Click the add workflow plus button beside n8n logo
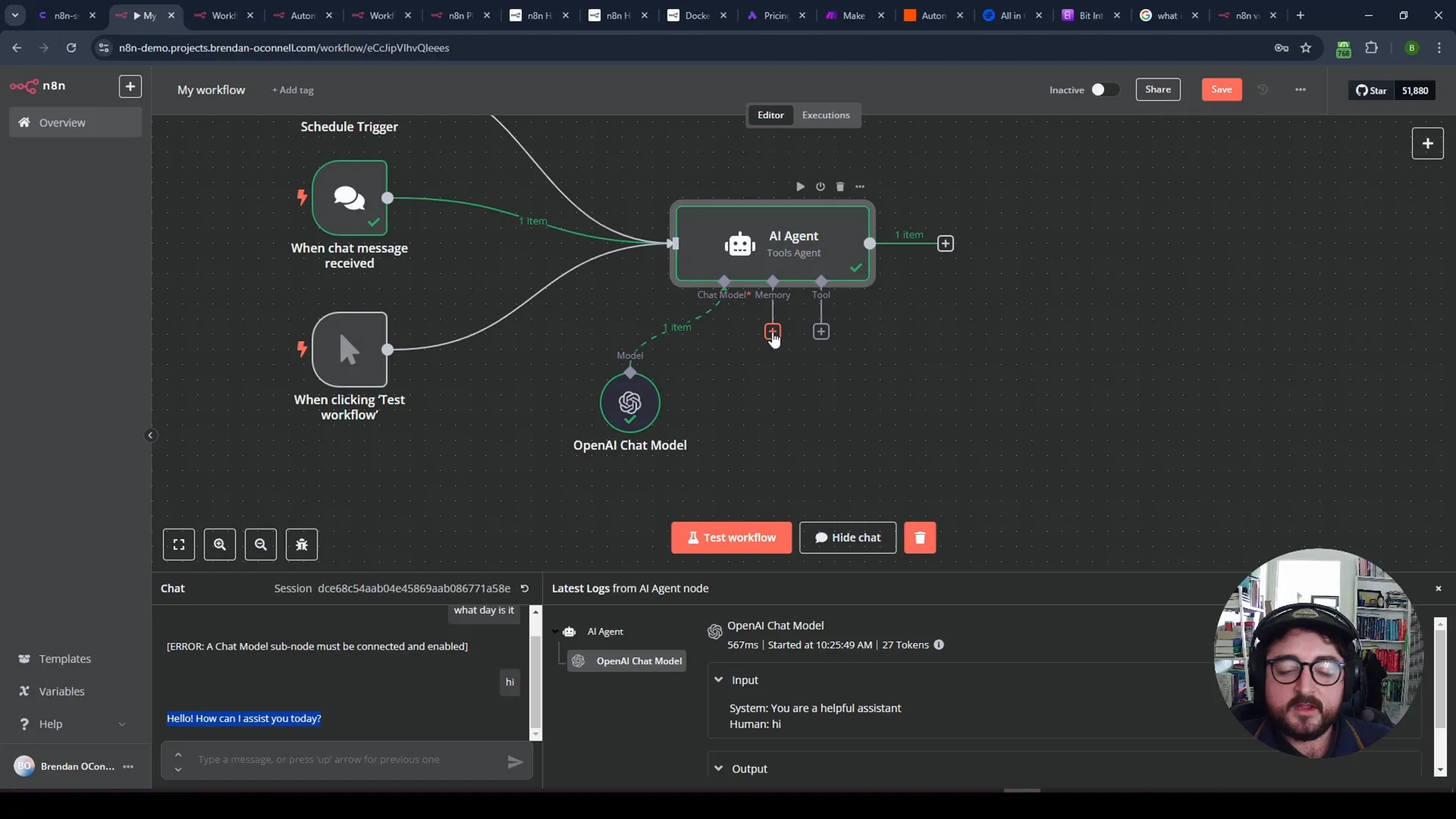The height and width of the screenshot is (819, 1456). click(130, 86)
